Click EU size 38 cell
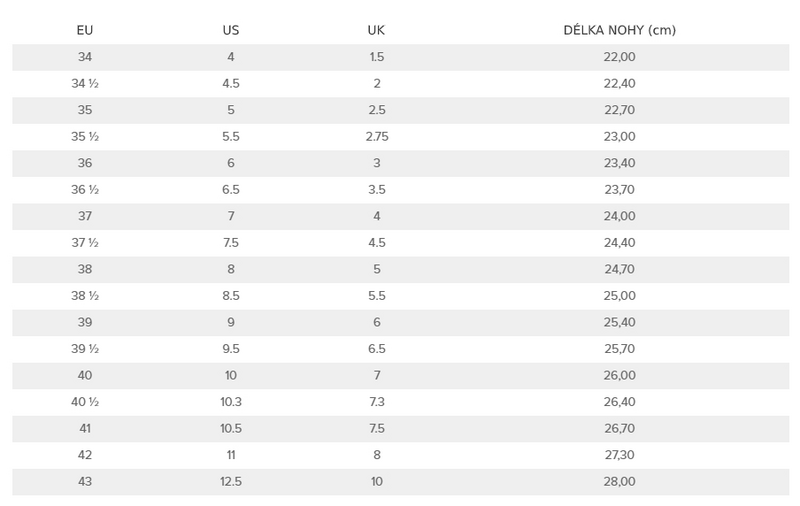Image resolution: width=800 pixels, height=506 pixels. click(x=85, y=269)
